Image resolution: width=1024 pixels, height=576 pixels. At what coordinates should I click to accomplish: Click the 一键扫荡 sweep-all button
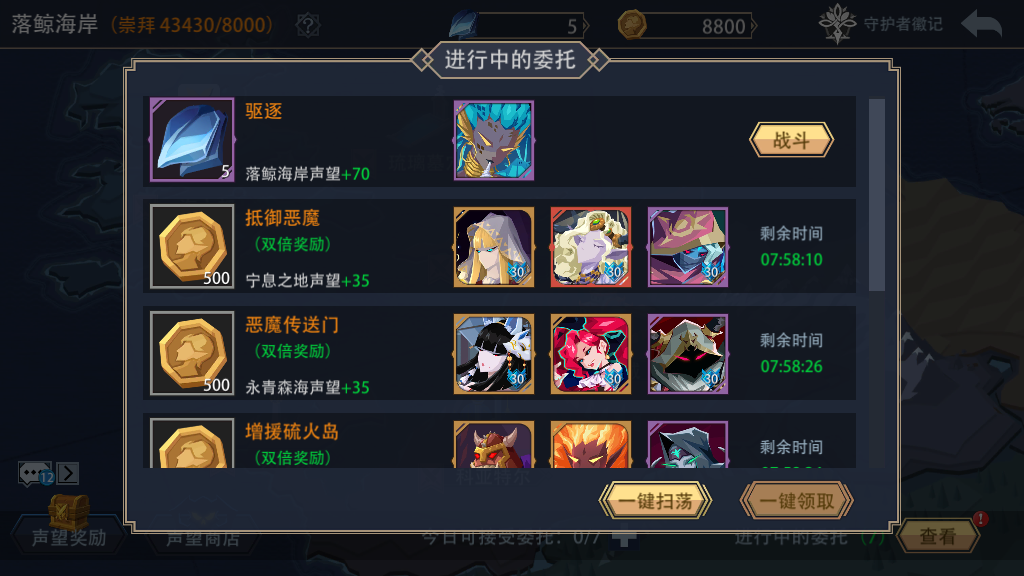click(x=655, y=501)
